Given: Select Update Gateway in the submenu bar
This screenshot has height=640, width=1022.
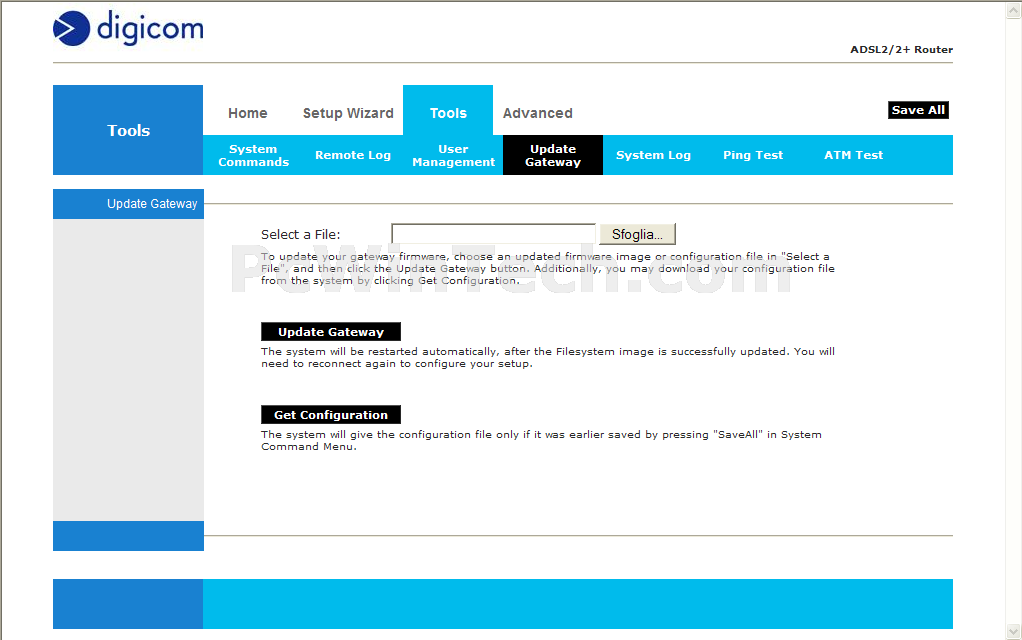Looking at the screenshot, I should (553, 156).
